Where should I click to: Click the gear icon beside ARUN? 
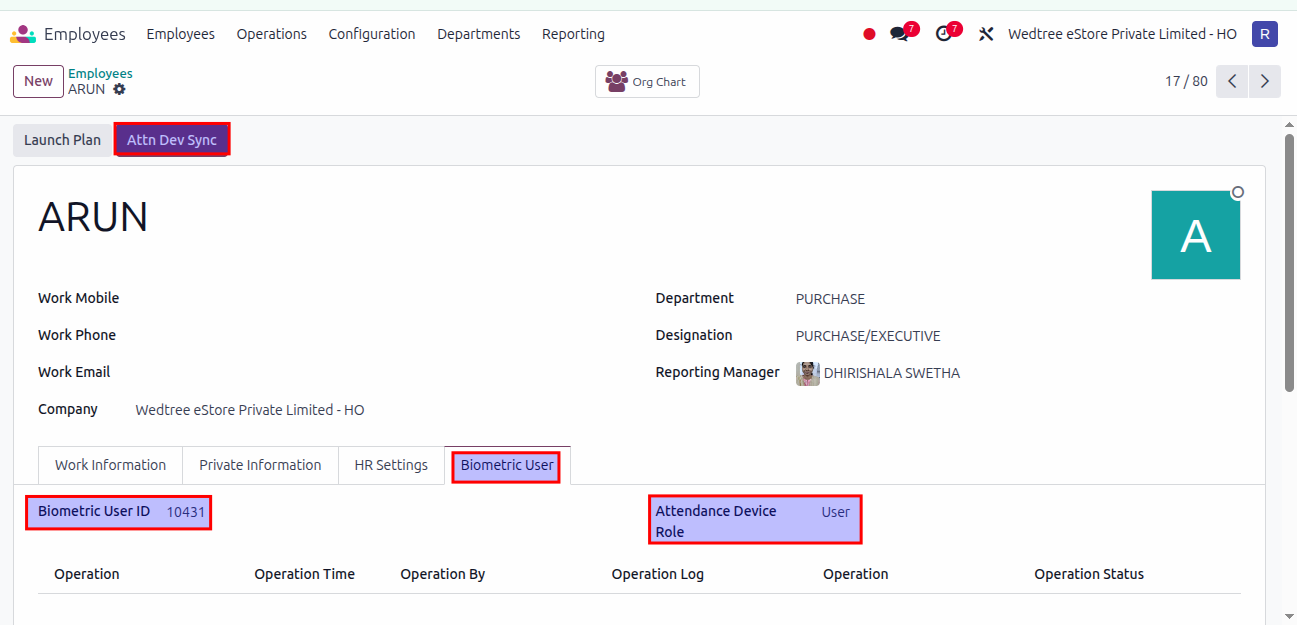tap(120, 89)
